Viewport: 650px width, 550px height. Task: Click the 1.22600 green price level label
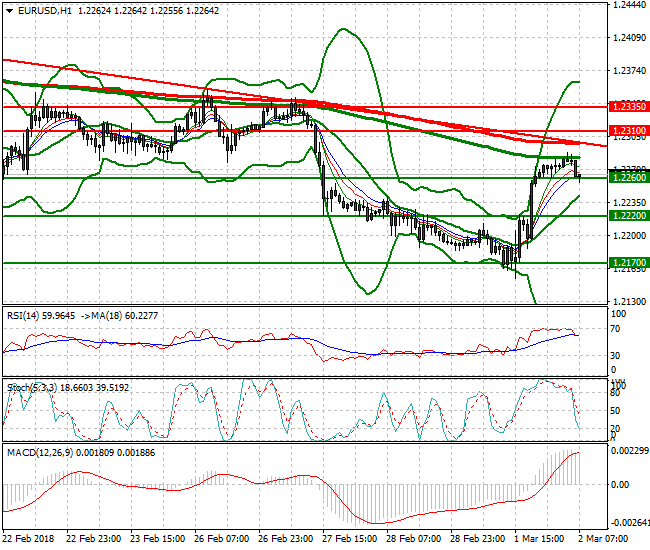(x=629, y=178)
